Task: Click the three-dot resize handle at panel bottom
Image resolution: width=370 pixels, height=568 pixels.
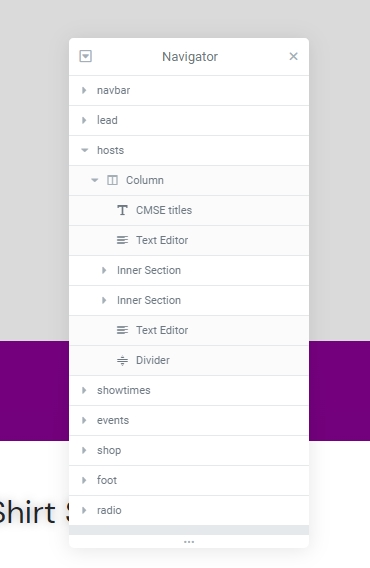Action: (x=189, y=542)
